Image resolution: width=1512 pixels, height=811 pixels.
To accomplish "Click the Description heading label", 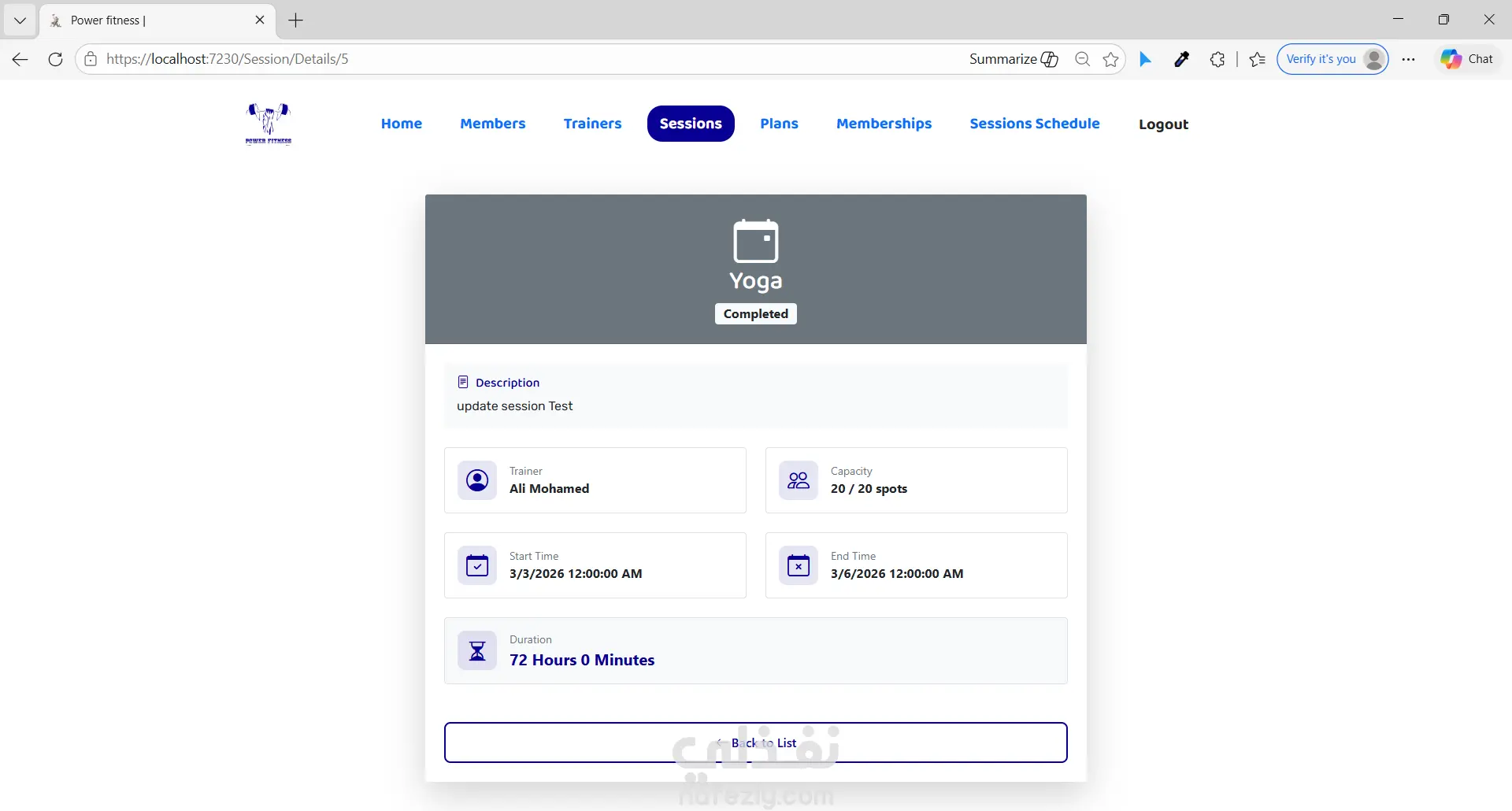I will pyautogui.click(x=508, y=383).
